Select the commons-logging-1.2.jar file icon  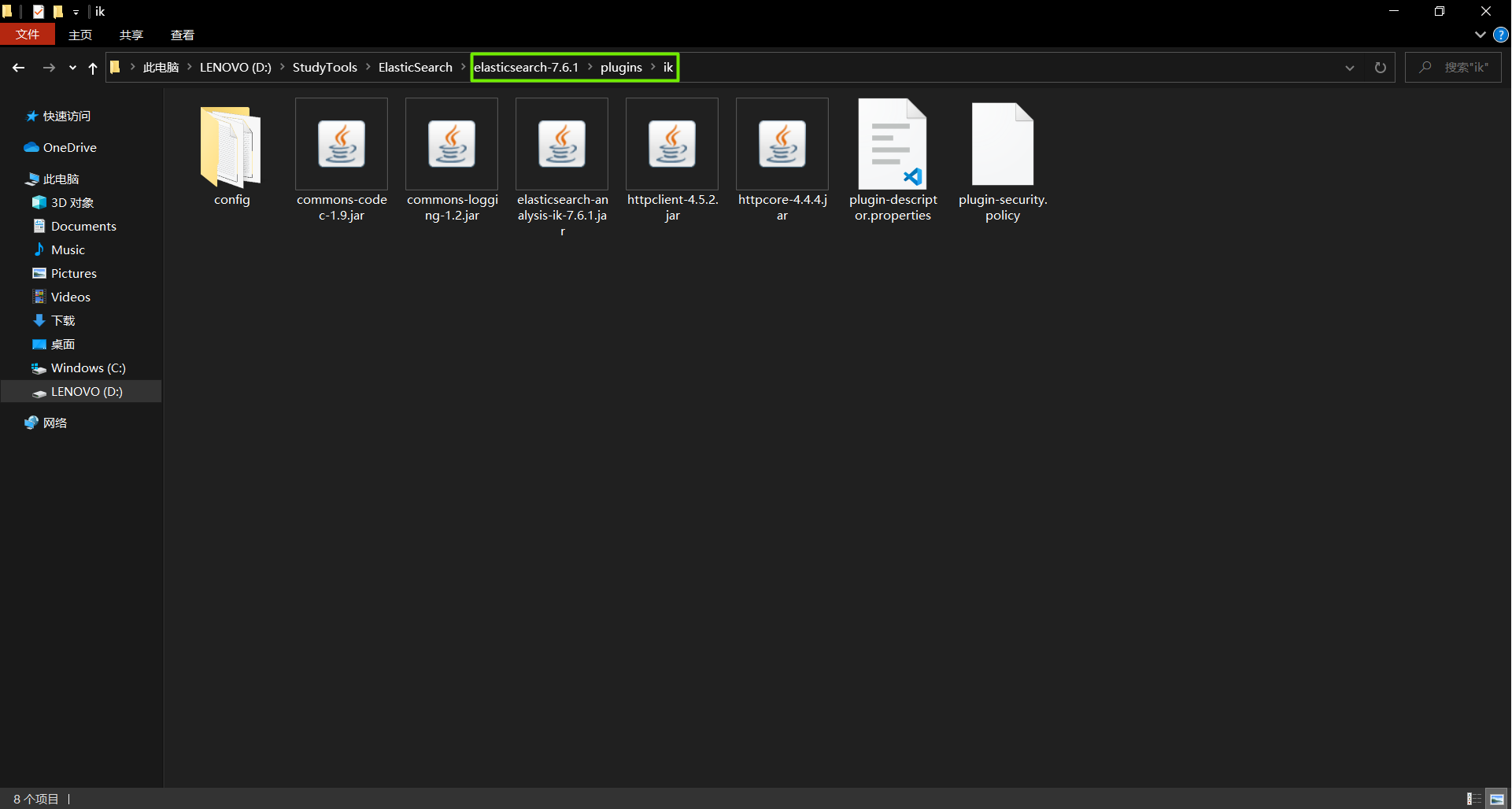pyautogui.click(x=452, y=144)
